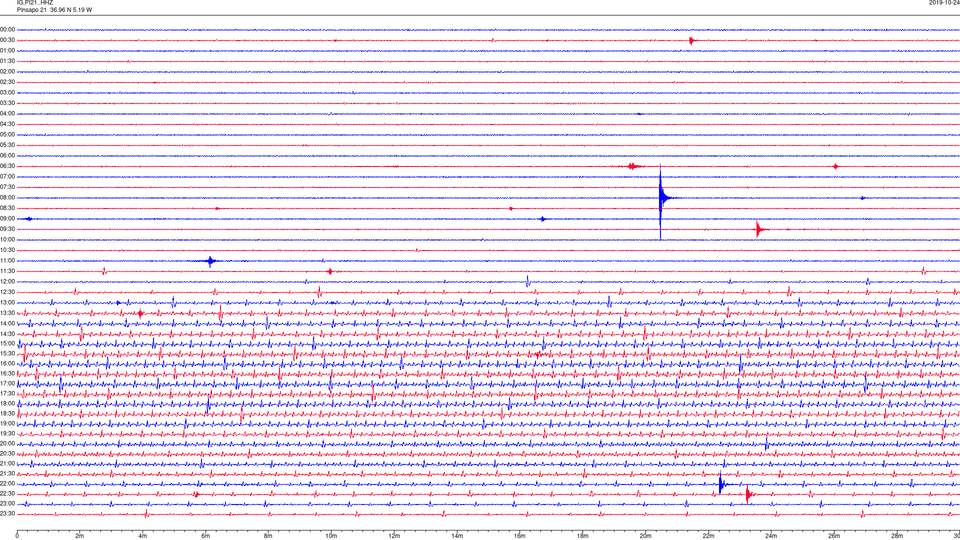Click the '19:00' time label
The image size is (960, 540).
[7, 424]
